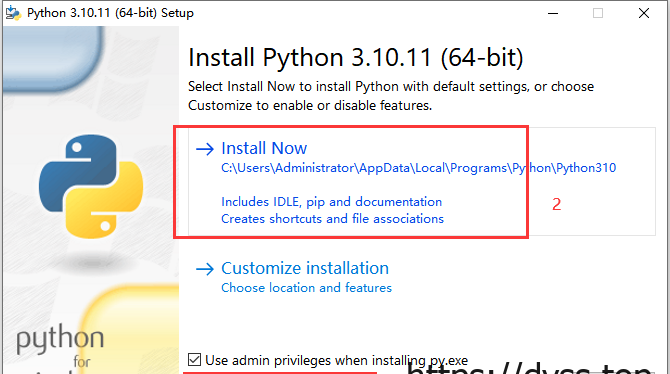670x374 pixels.
Task: Click the 'Install Python 3.10.11 (64-bit)' heading
Action: tap(356, 58)
